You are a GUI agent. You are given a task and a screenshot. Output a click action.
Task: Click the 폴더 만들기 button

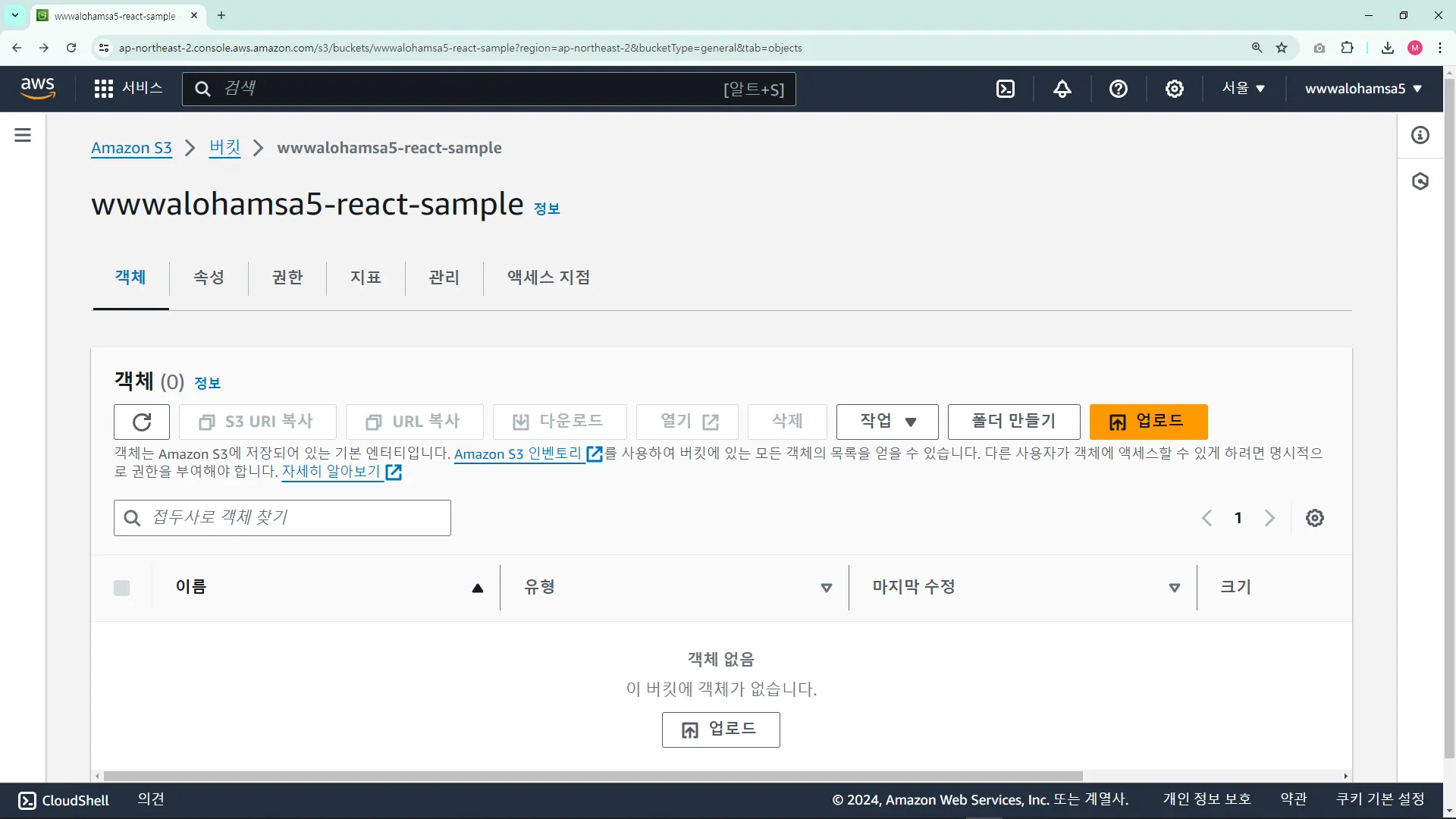tap(1014, 422)
